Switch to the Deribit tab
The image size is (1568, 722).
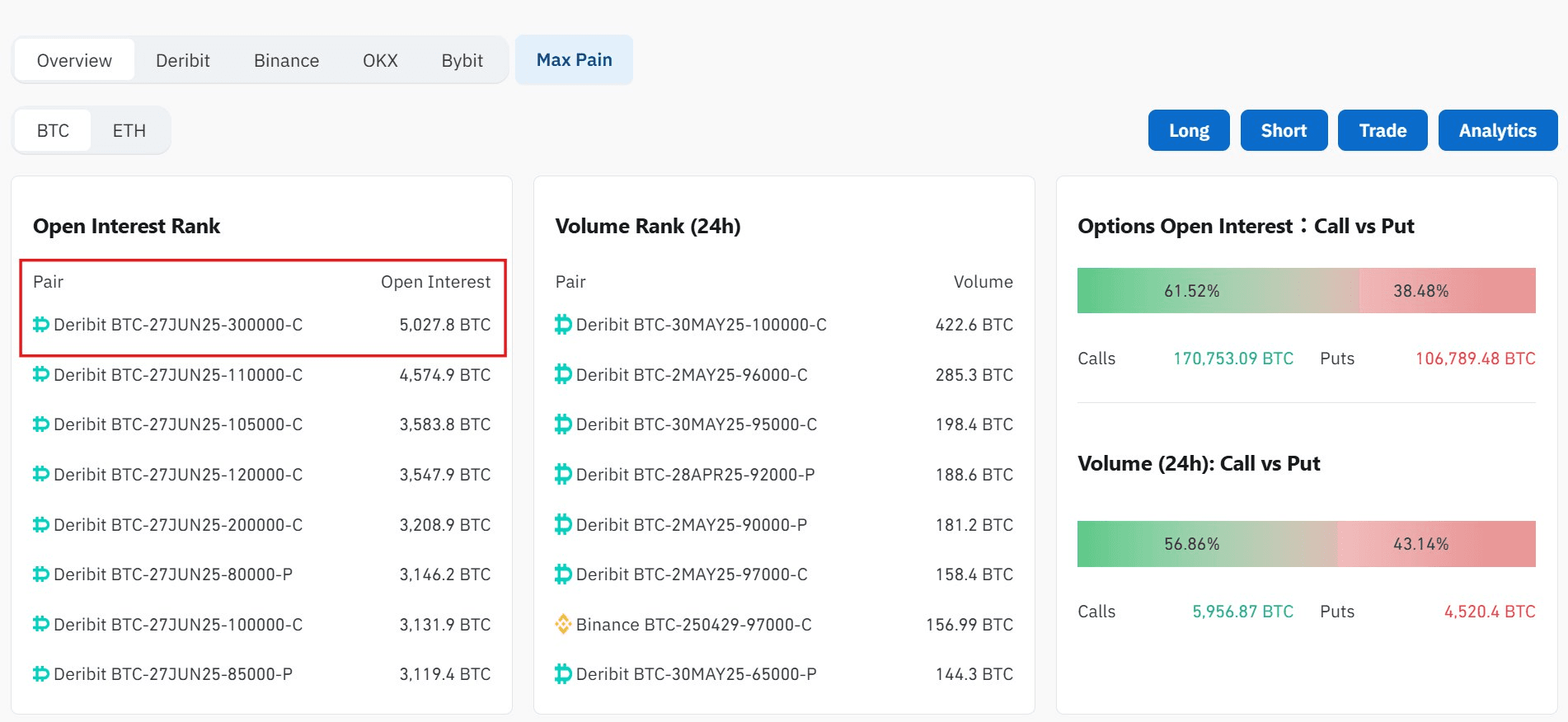pos(182,61)
